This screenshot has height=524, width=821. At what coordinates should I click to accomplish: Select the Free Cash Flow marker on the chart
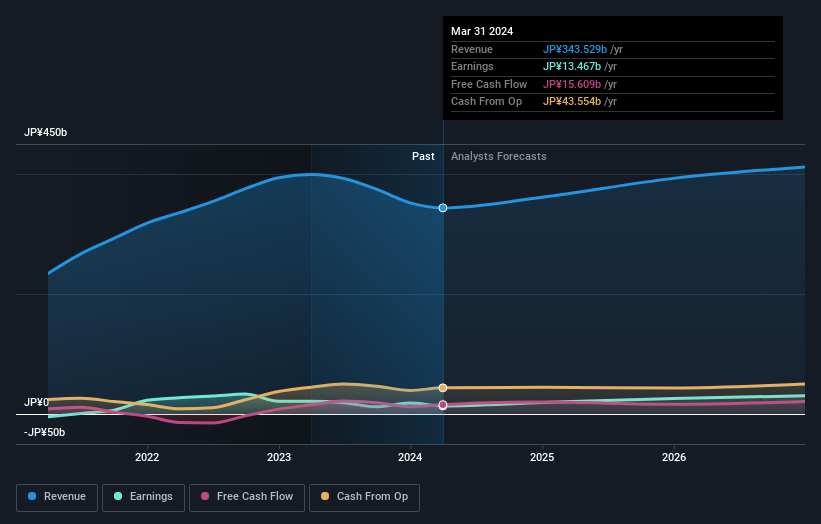click(x=443, y=405)
